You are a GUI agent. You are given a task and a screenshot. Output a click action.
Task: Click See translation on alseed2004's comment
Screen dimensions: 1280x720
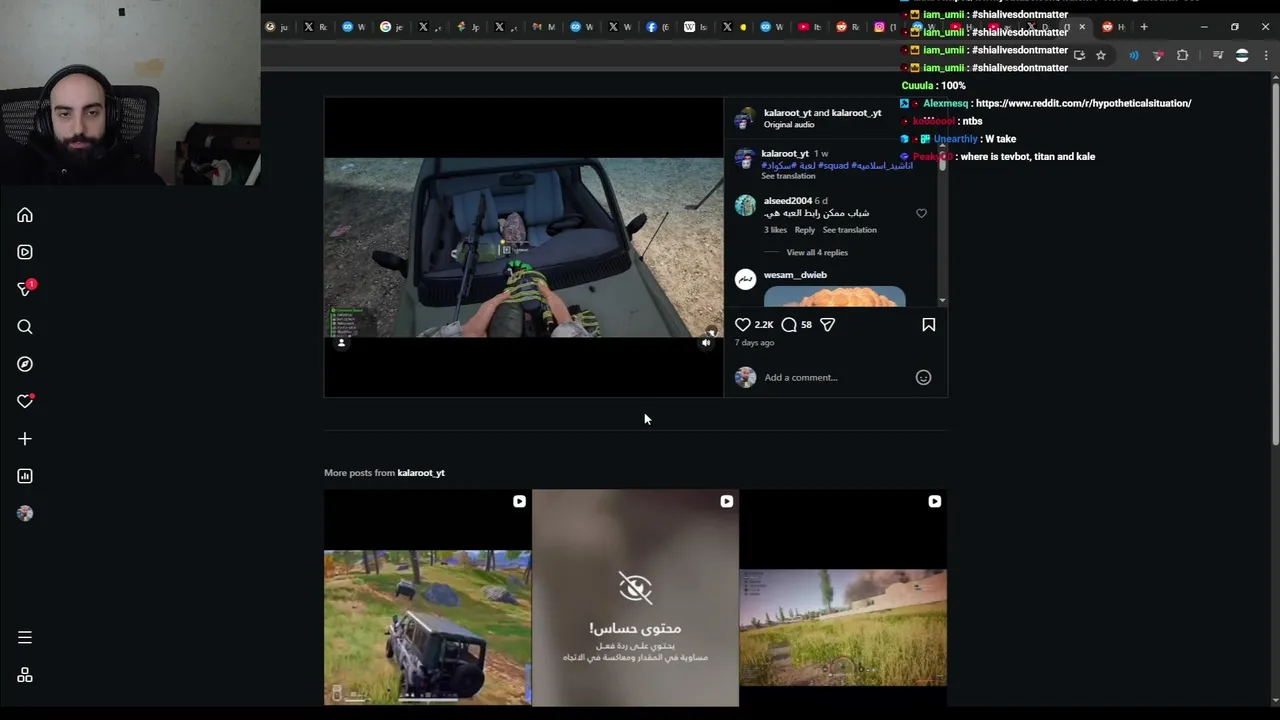click(x=849, y=230)
